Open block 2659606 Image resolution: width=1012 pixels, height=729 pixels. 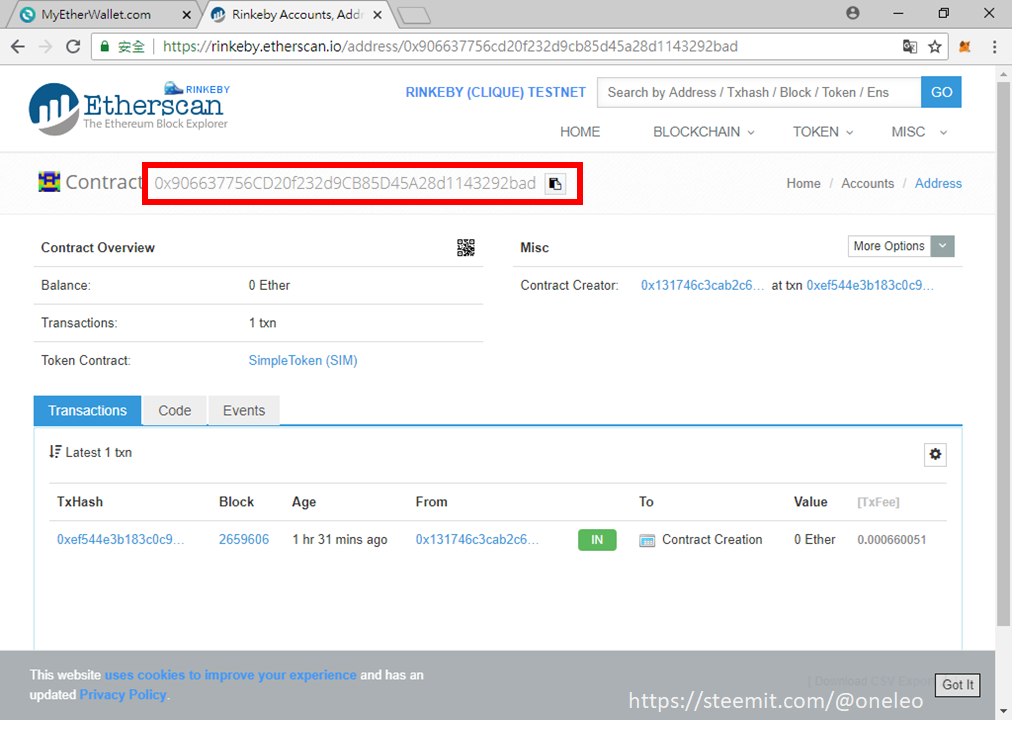244,540
